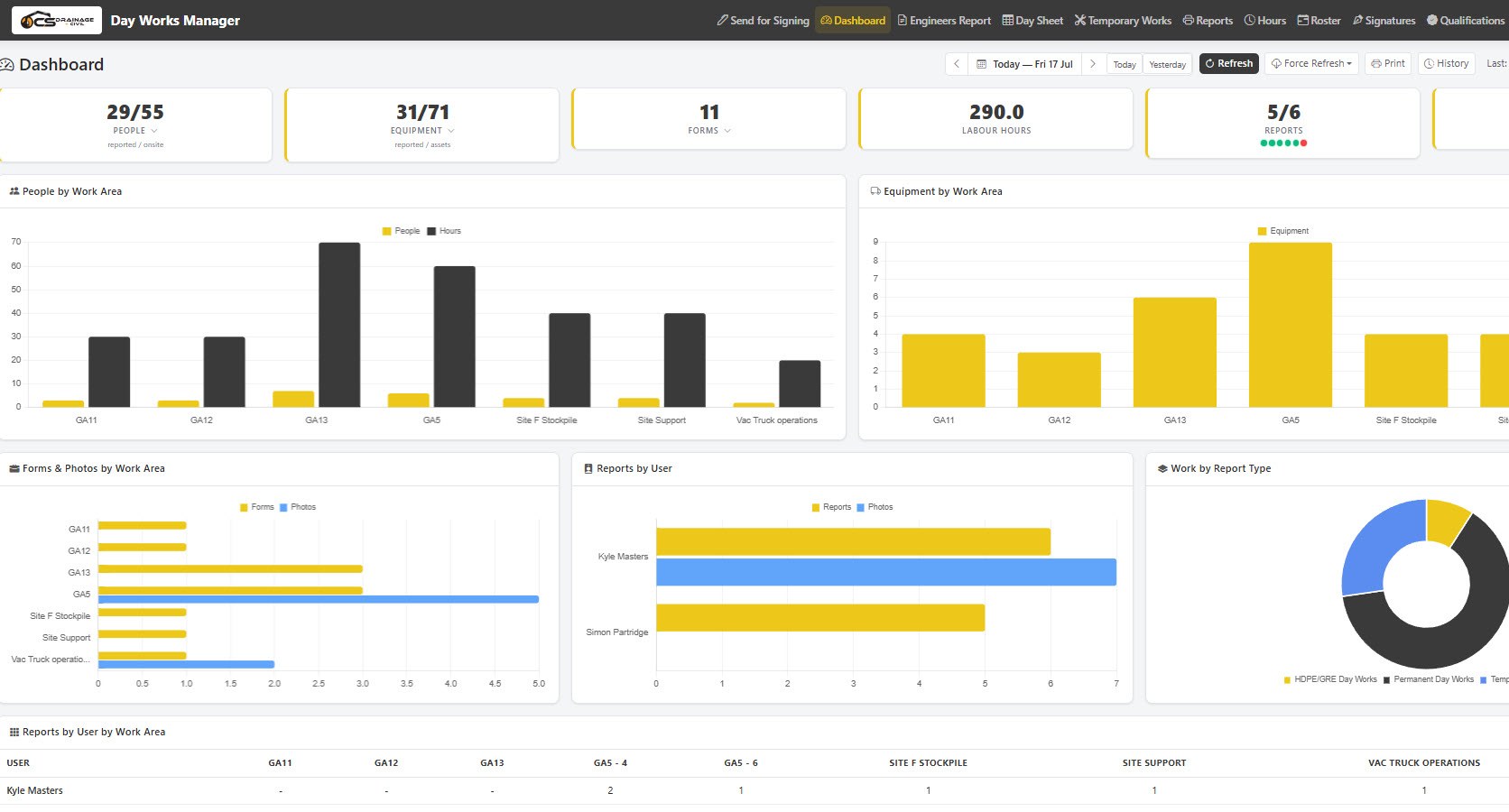Click the Equipment by Work Area truck icon
The height and width of the screenshot is (812, 1509).
[x=875, y=191]
